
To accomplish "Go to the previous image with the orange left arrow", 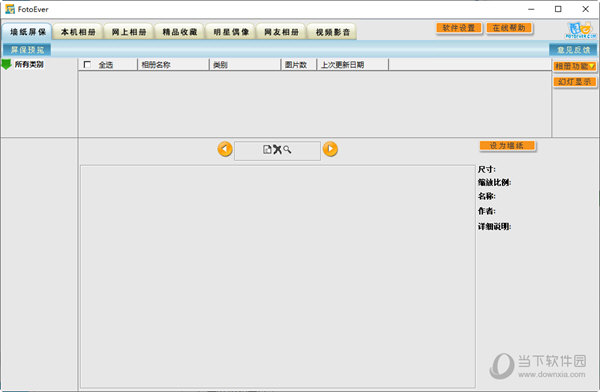I will [225, 149].
